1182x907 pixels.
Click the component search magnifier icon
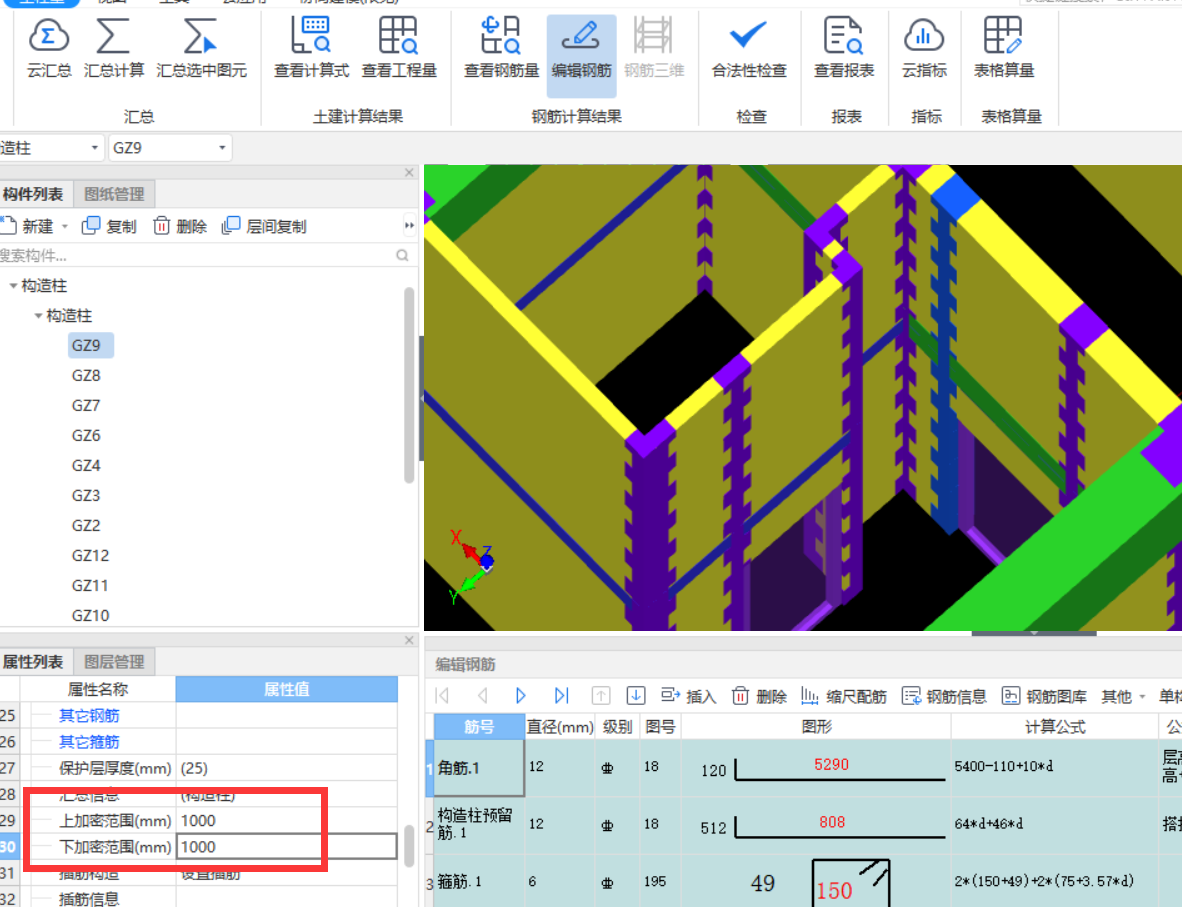(x=403, y=256)
